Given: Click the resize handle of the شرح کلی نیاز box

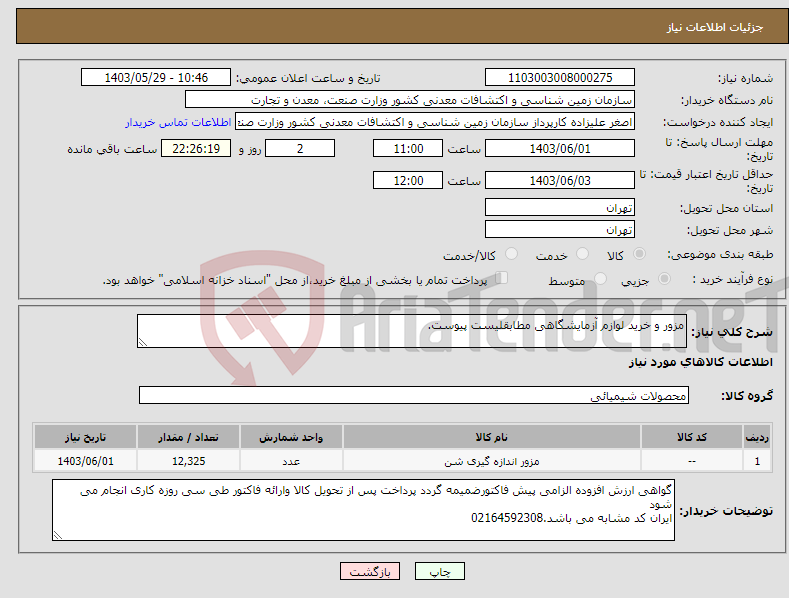Looking at the screenshot, I should [143, 342].
